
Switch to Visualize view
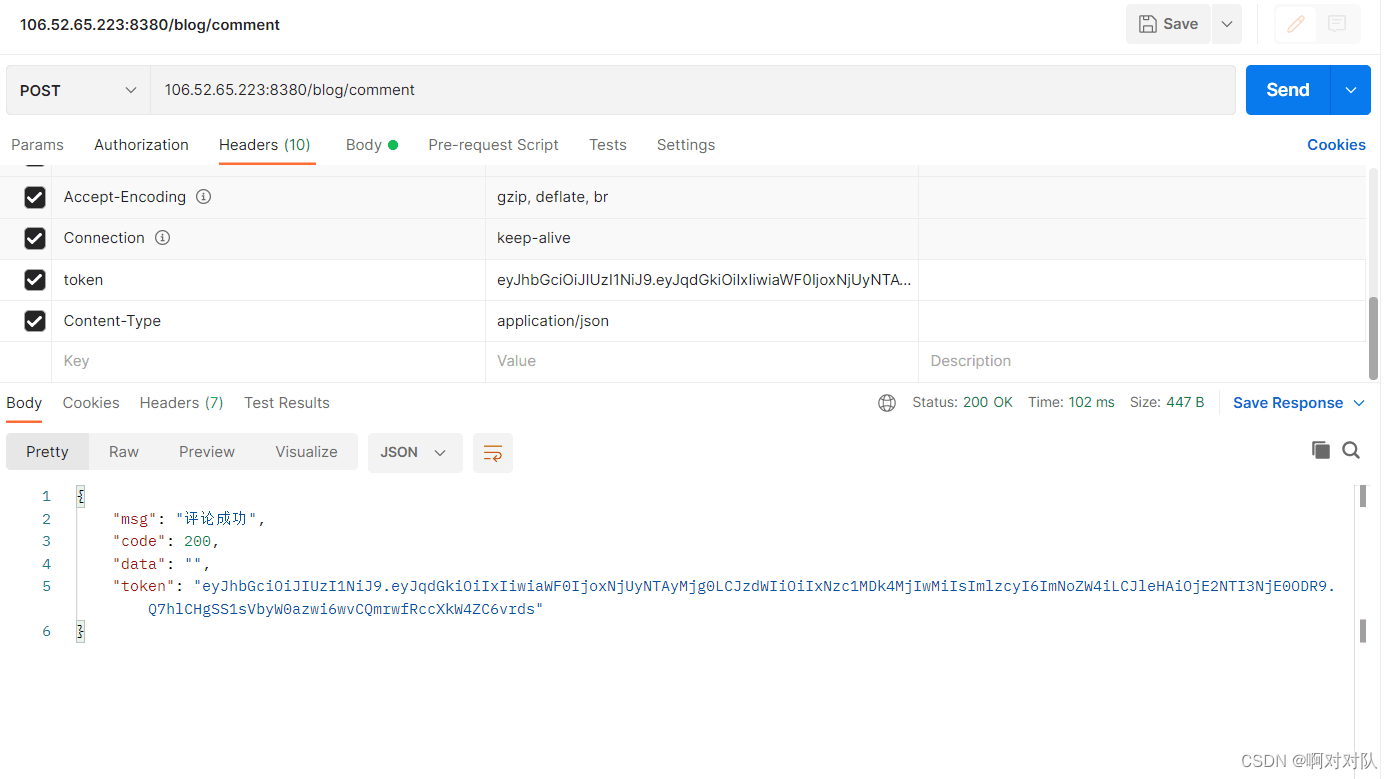click(306, 452)
